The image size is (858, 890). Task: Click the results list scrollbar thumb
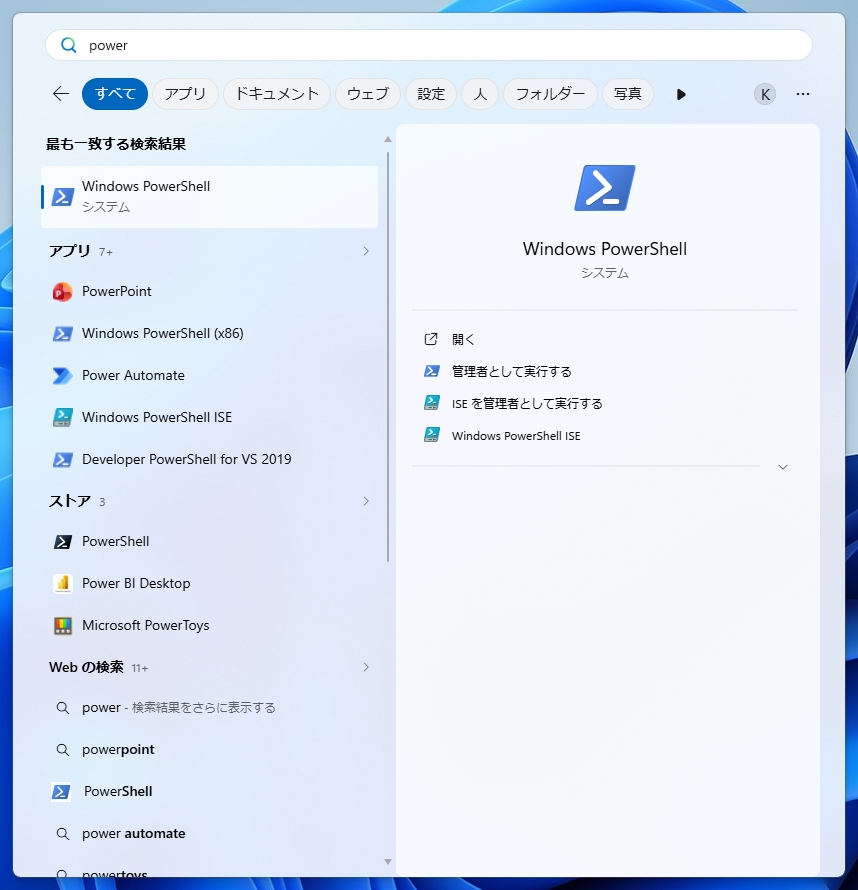coord(388,356)
